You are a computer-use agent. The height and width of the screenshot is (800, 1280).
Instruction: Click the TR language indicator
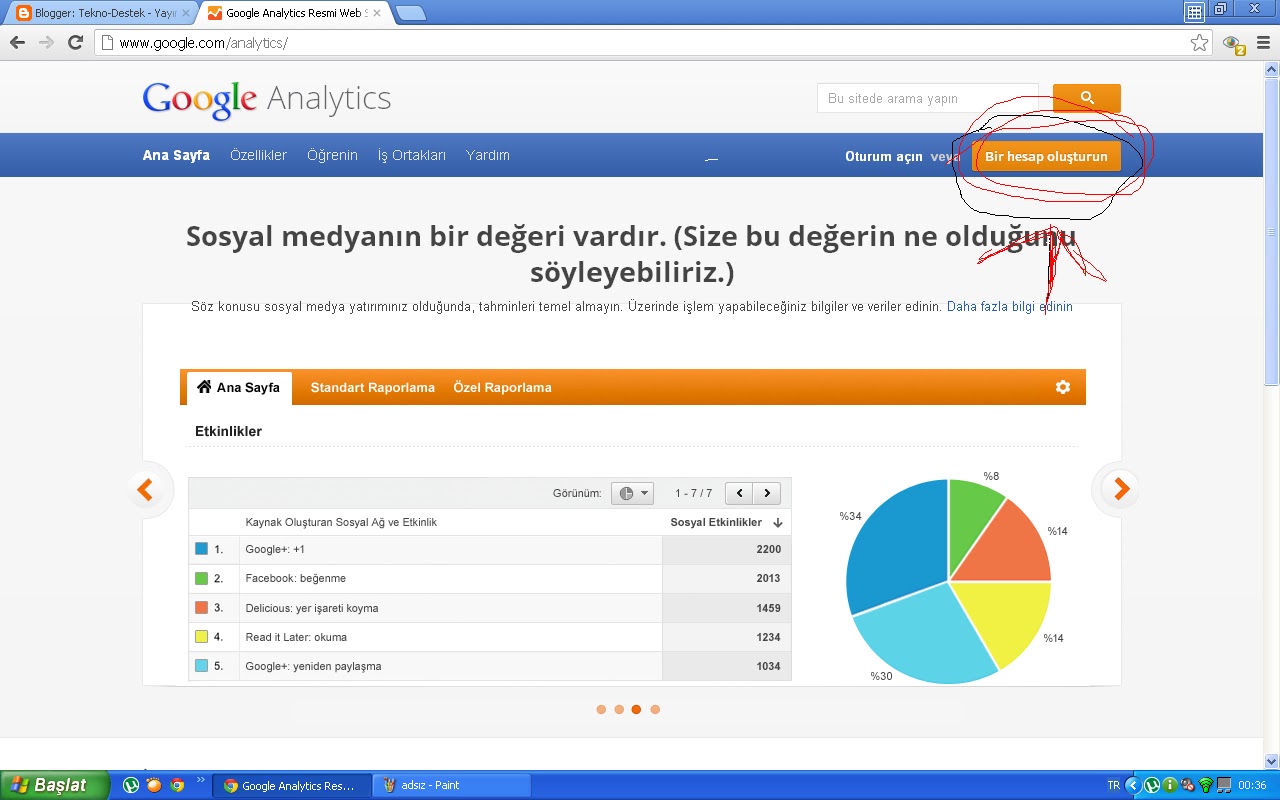tap(1114, 785)
